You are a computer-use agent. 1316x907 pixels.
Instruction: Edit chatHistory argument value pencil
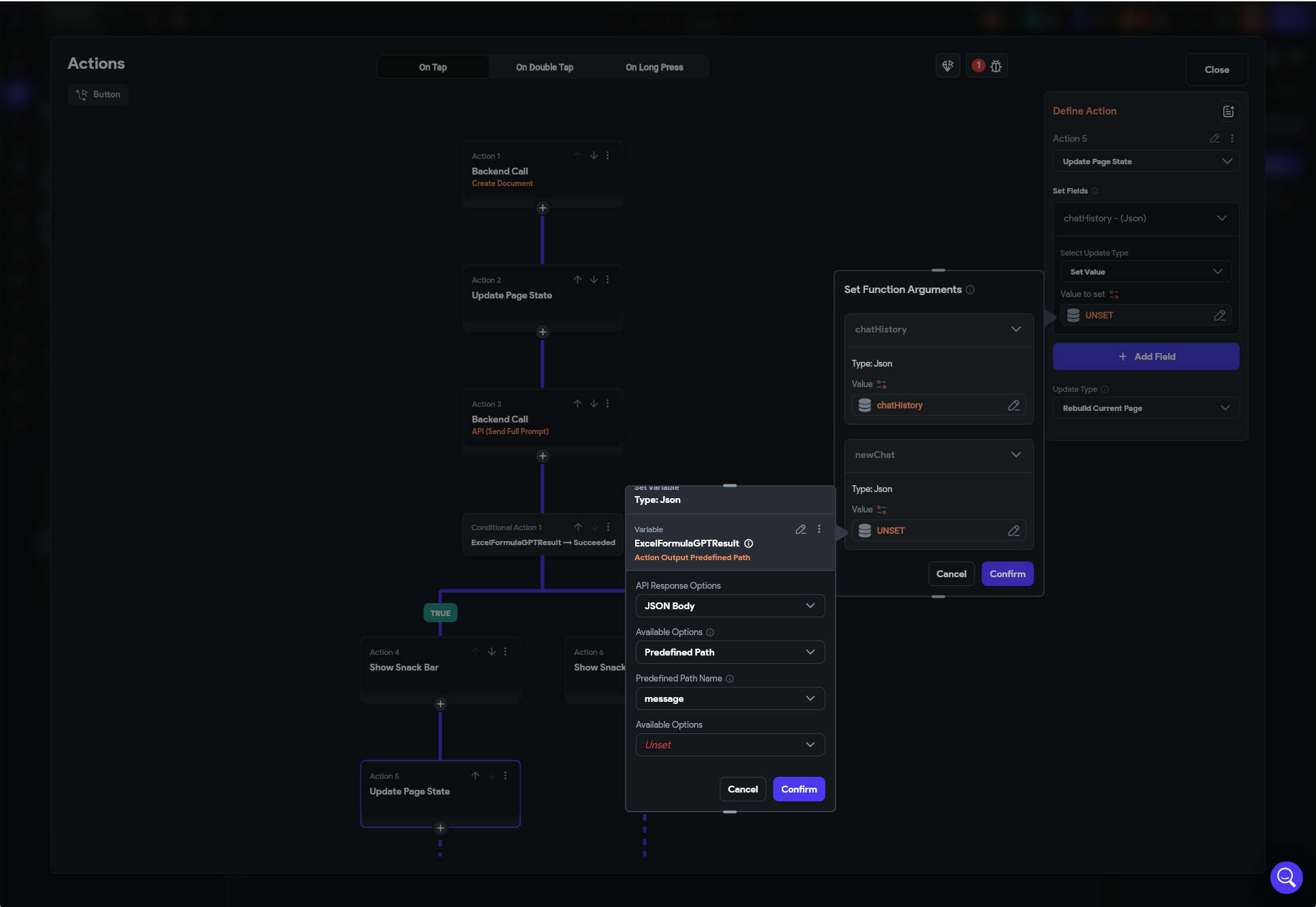(1013, 405)
